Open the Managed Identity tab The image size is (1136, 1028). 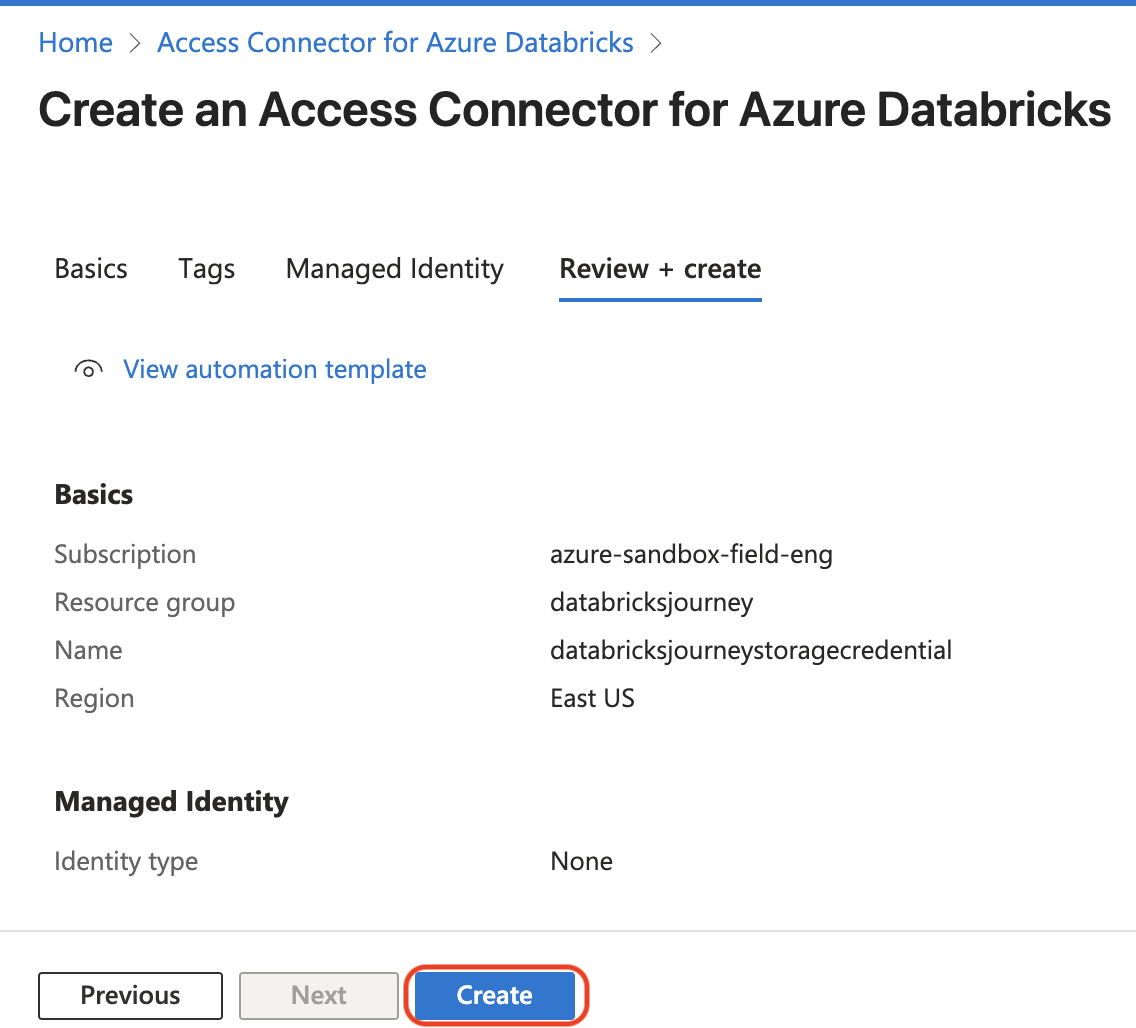click(x=394, y=269)
